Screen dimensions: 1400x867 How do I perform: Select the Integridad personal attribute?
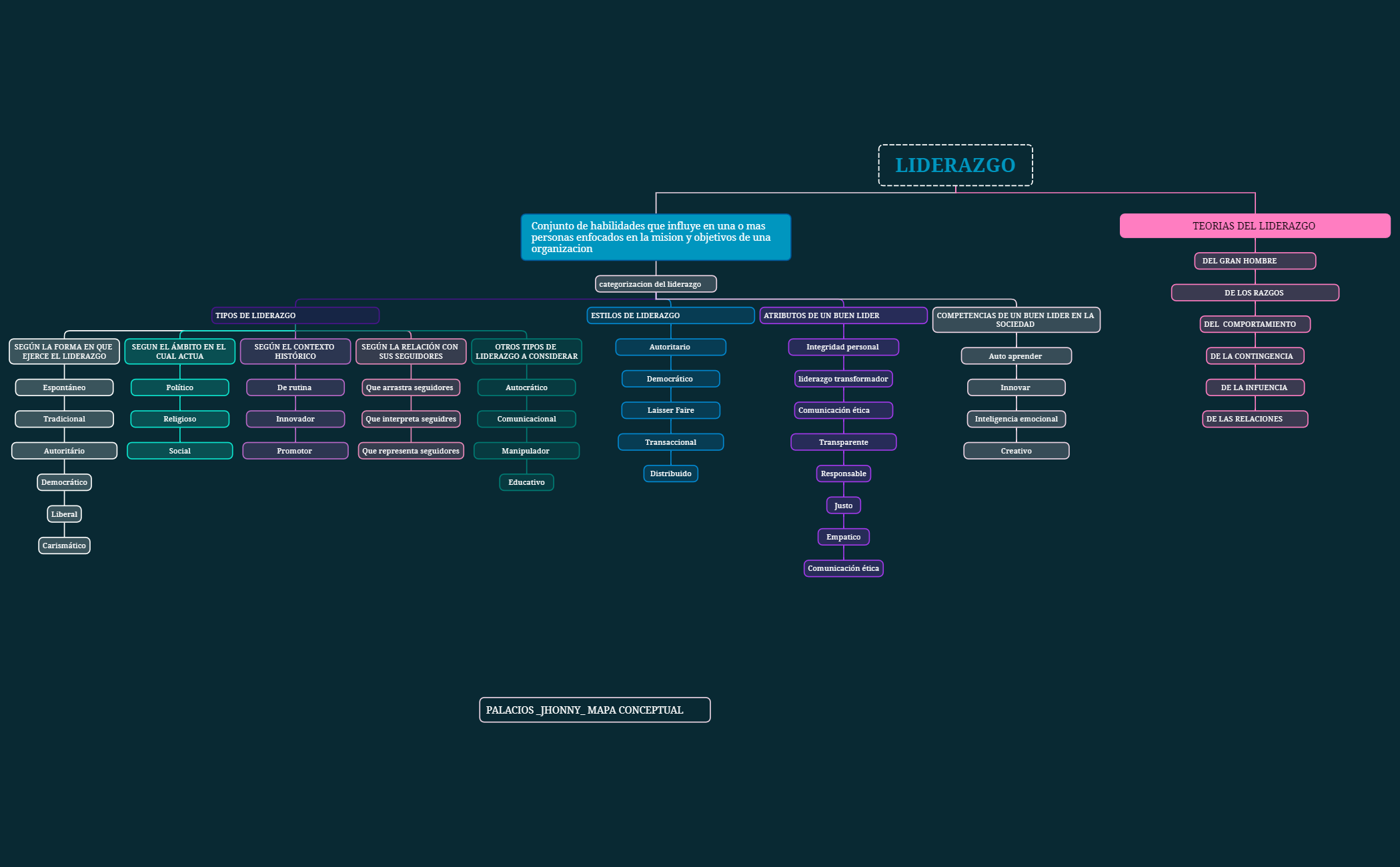point(843,347)
